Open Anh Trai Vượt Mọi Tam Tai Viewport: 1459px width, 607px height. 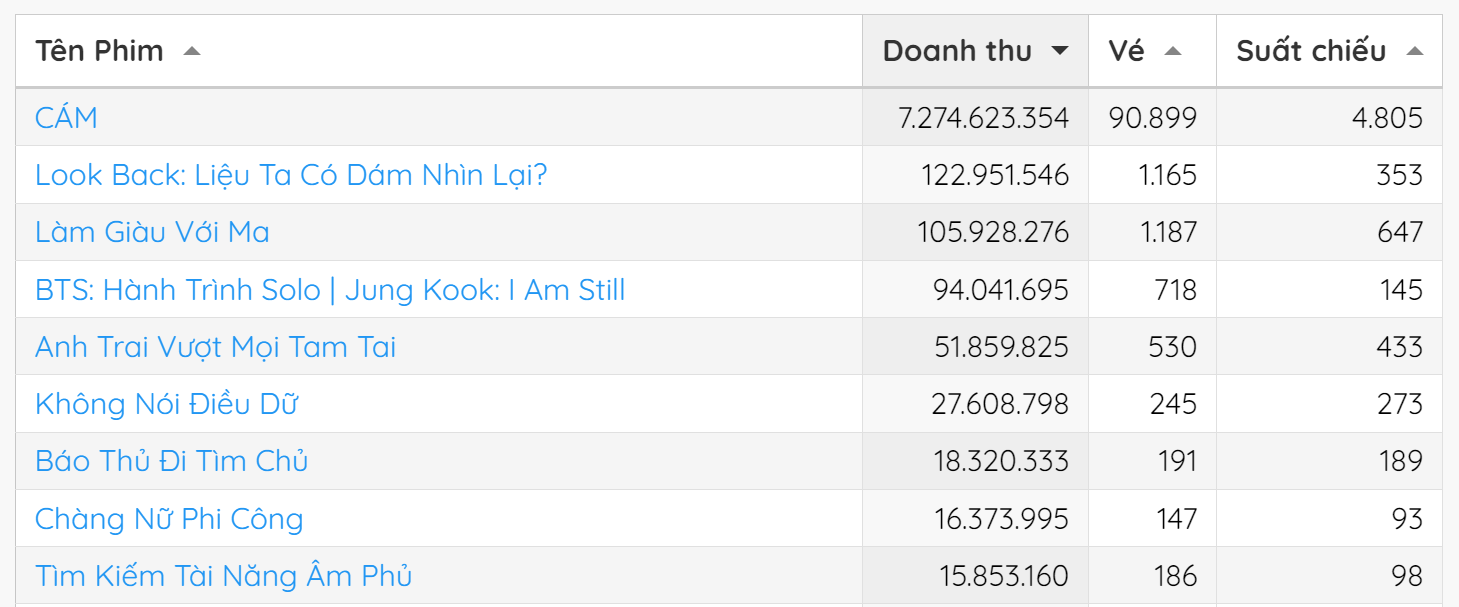tap(215, 346)
